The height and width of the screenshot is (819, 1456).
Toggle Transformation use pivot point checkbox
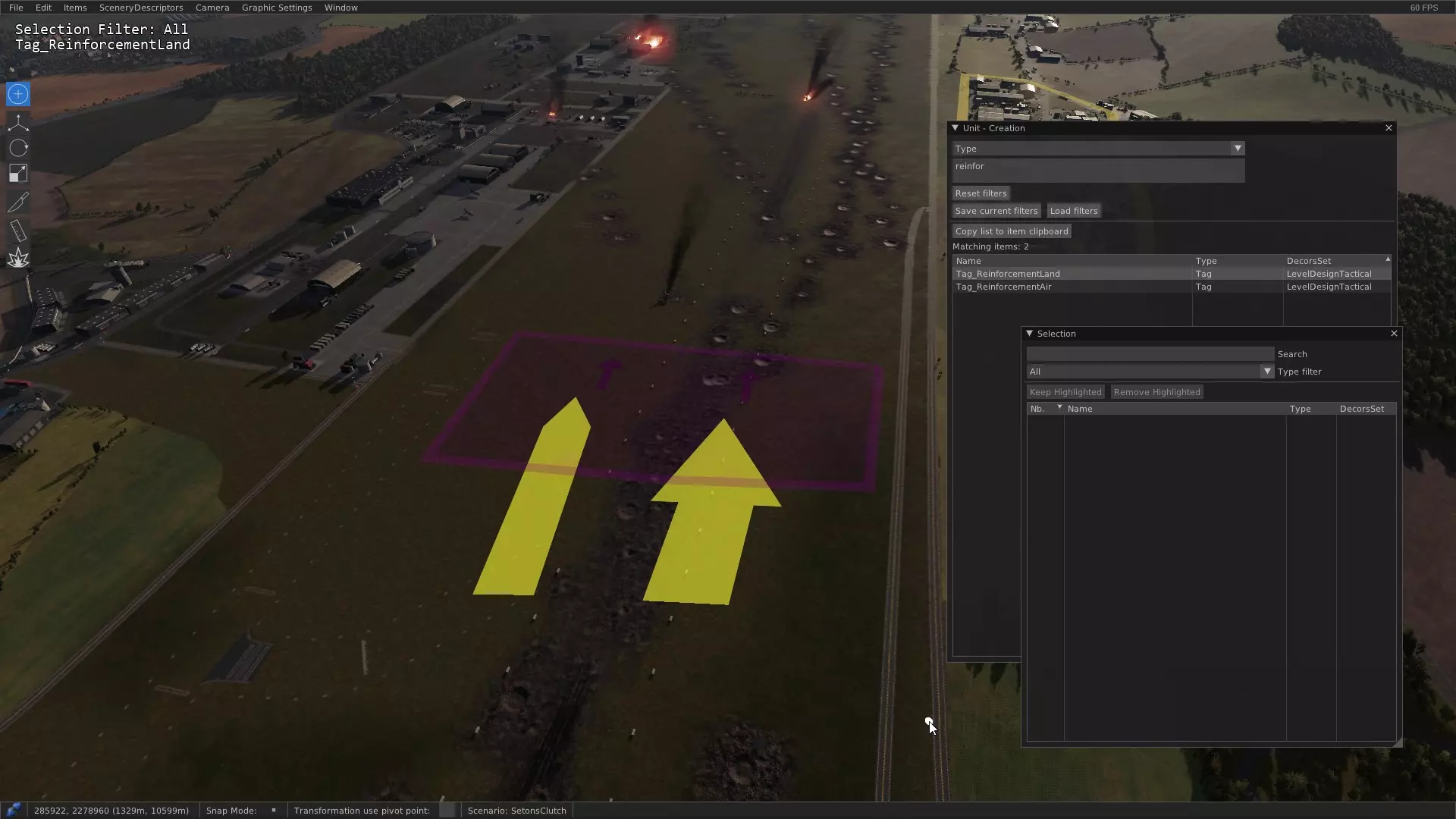coord(447,810)
